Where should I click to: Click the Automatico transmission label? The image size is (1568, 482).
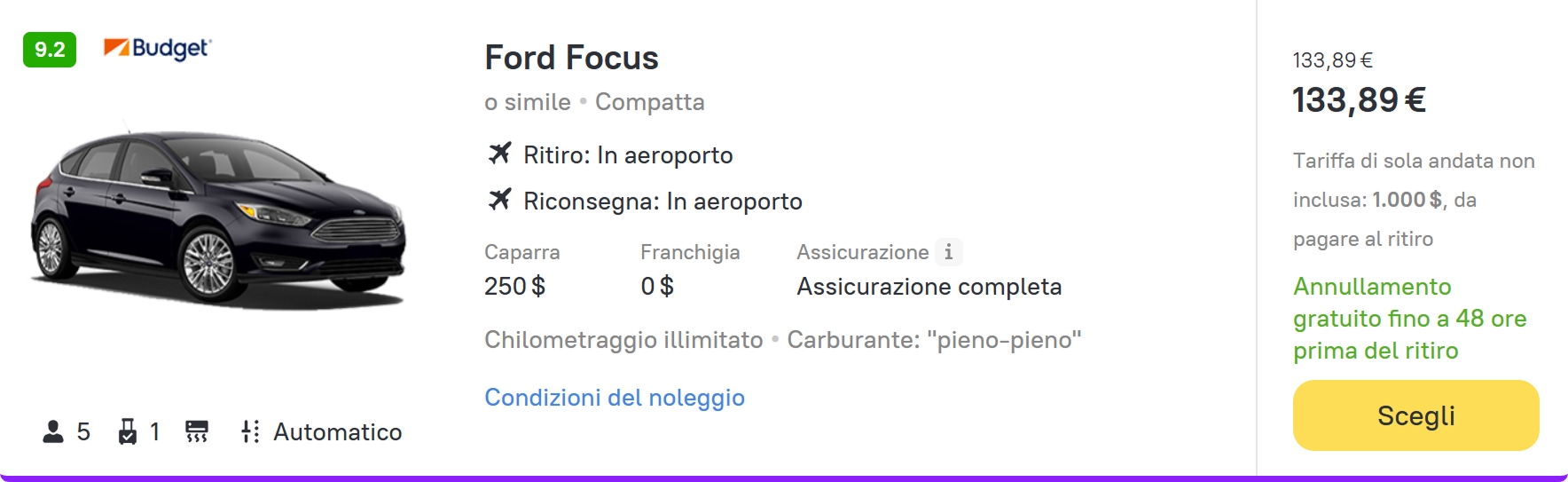[x=337, y=432]
